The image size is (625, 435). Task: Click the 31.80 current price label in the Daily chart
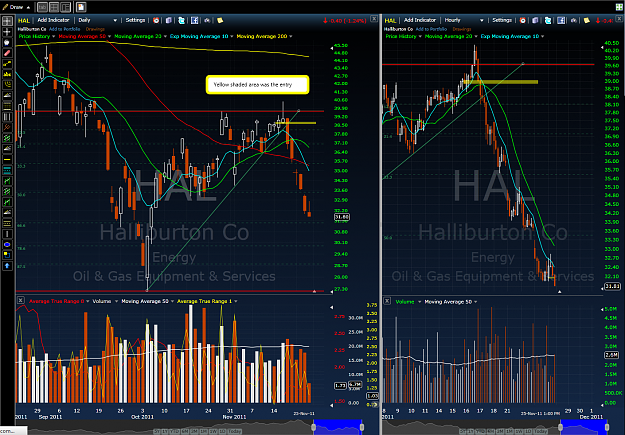[342, 217]
